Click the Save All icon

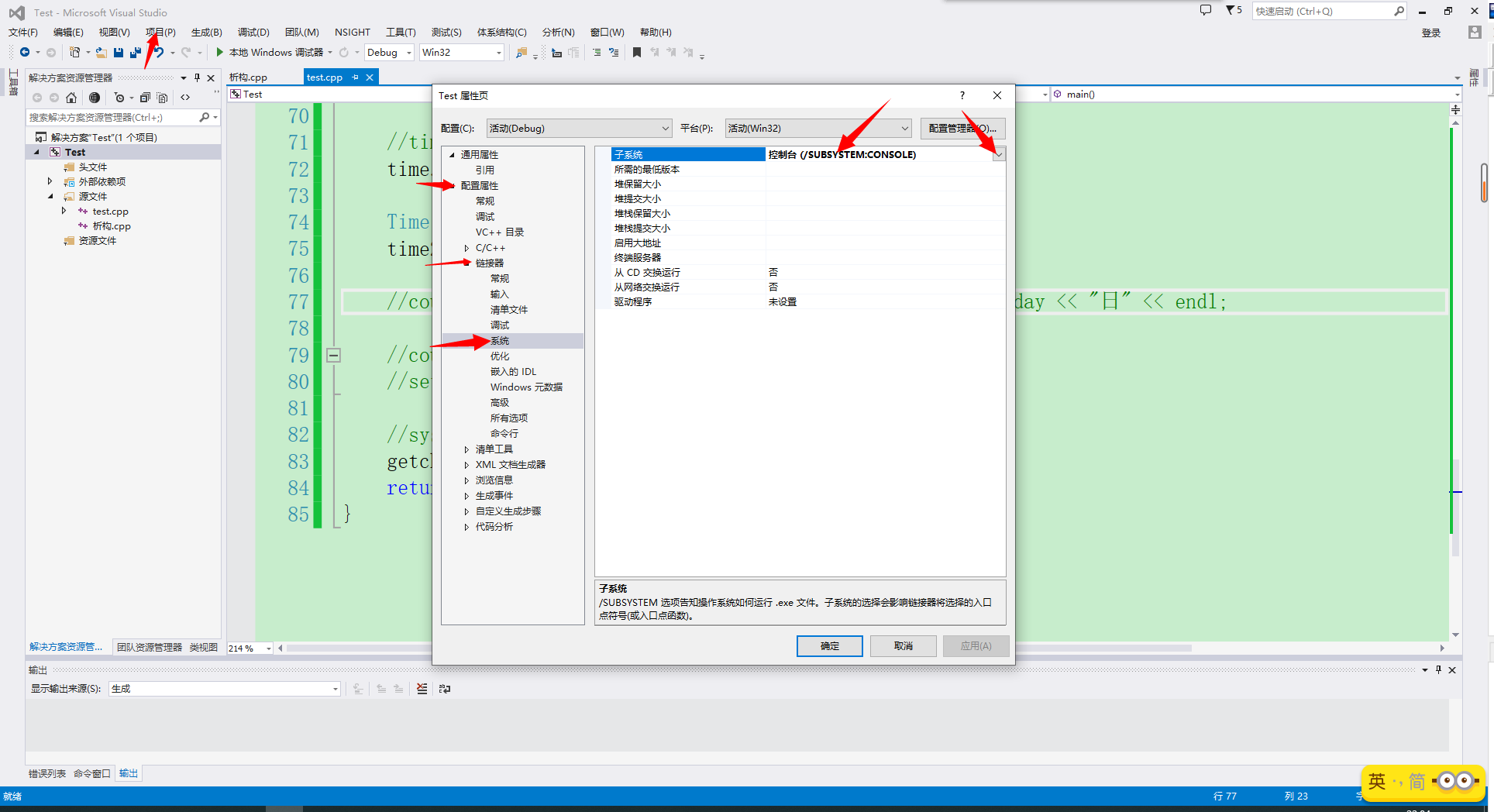click(135, 52)
